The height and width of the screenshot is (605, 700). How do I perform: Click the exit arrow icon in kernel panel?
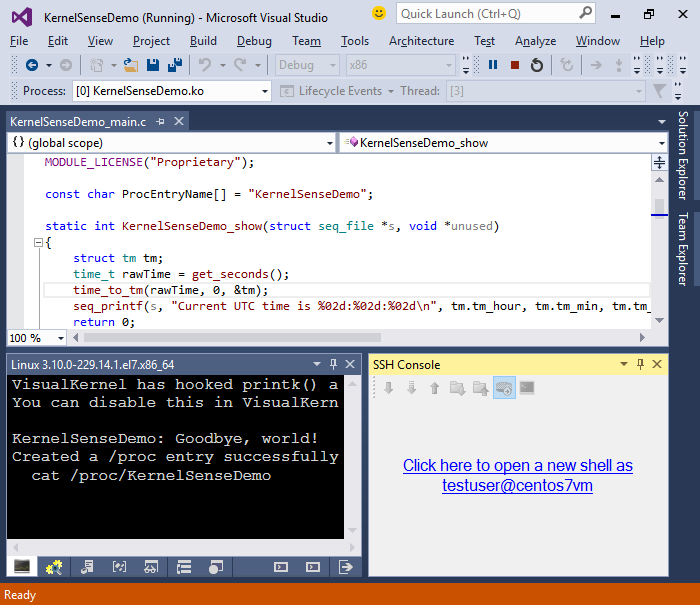pyautogui.click(x=346, y=567)
